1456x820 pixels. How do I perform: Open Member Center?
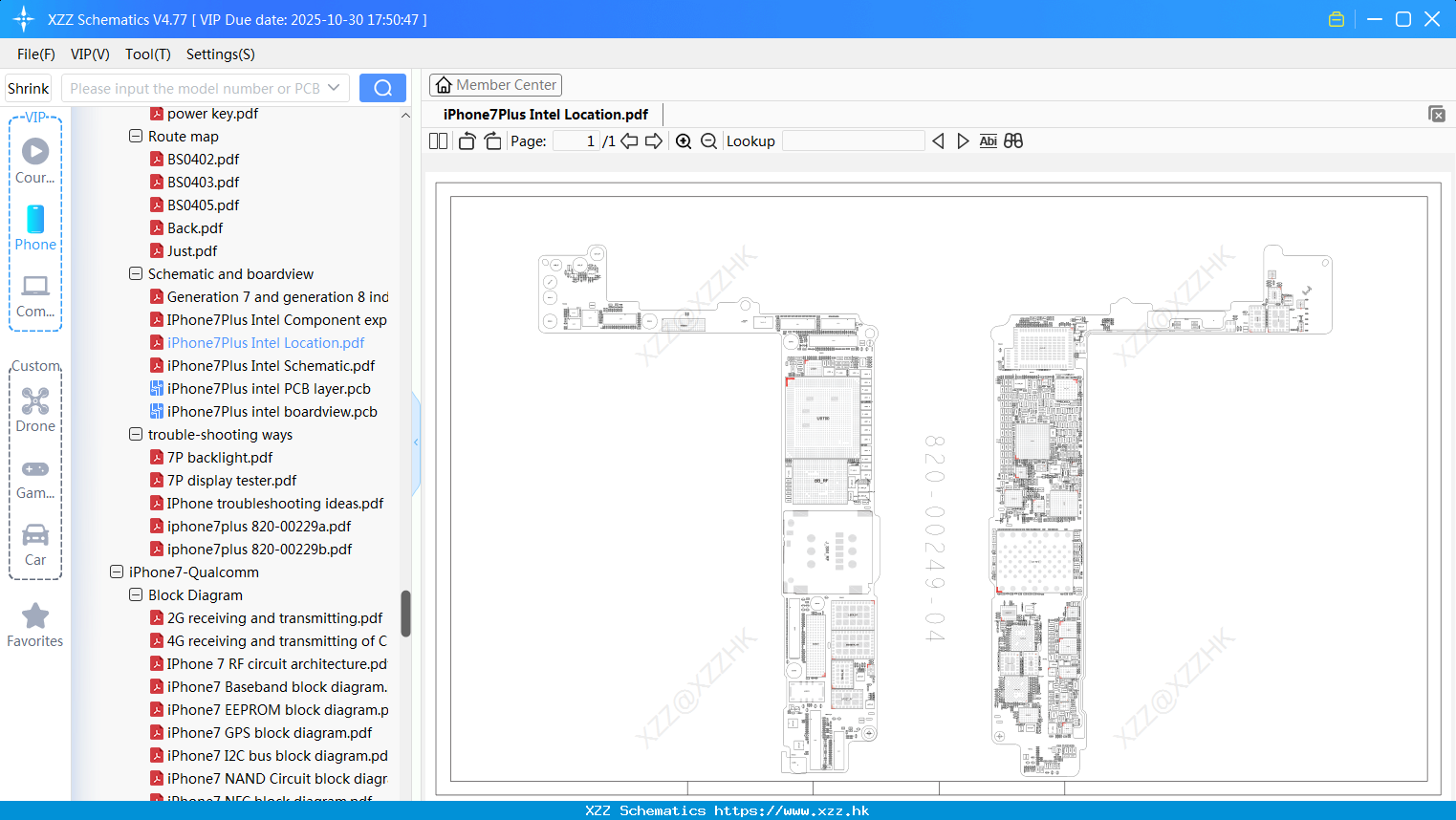coord(495,85)
